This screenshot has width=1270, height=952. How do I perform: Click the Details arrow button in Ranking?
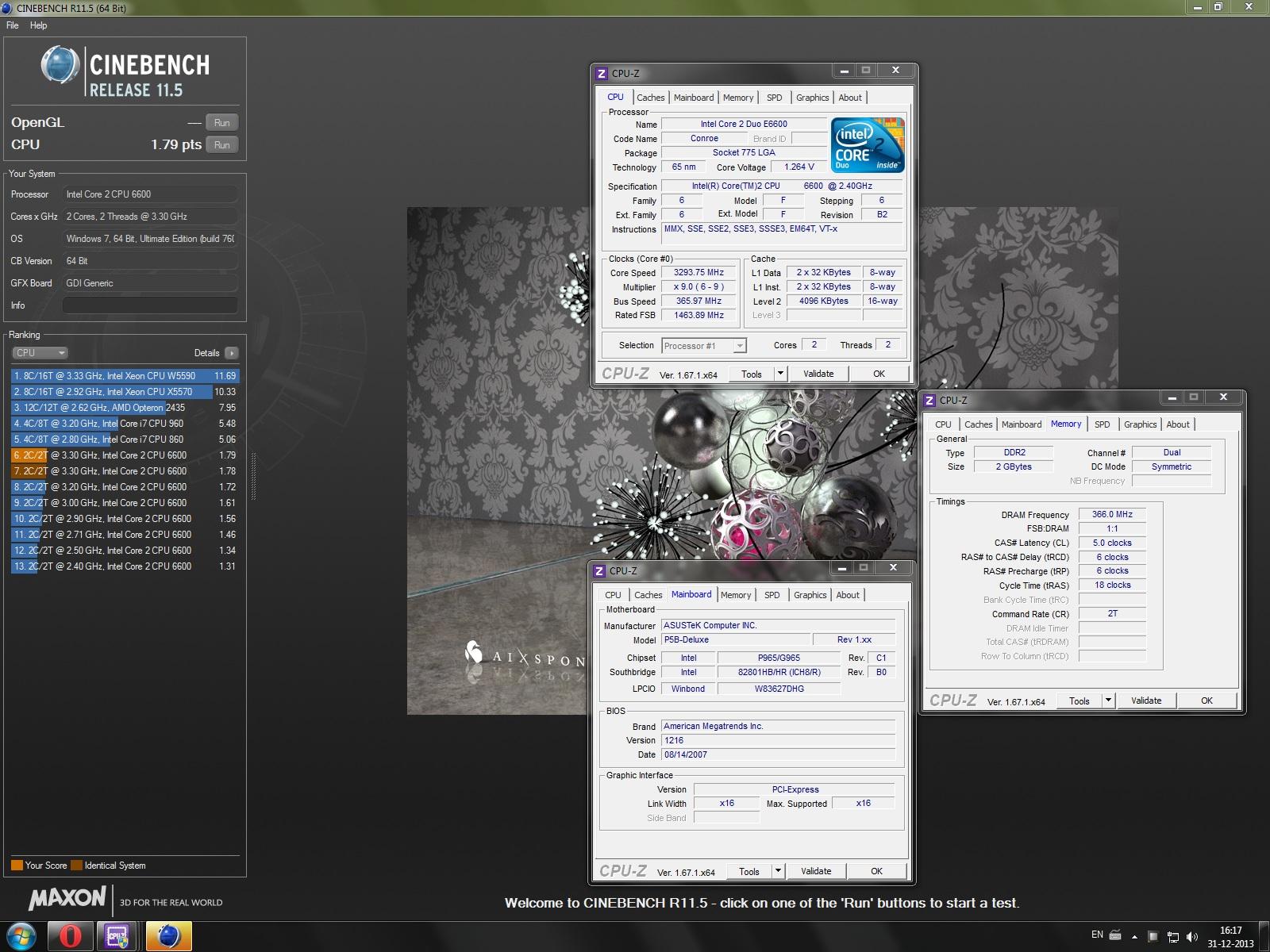231,353
